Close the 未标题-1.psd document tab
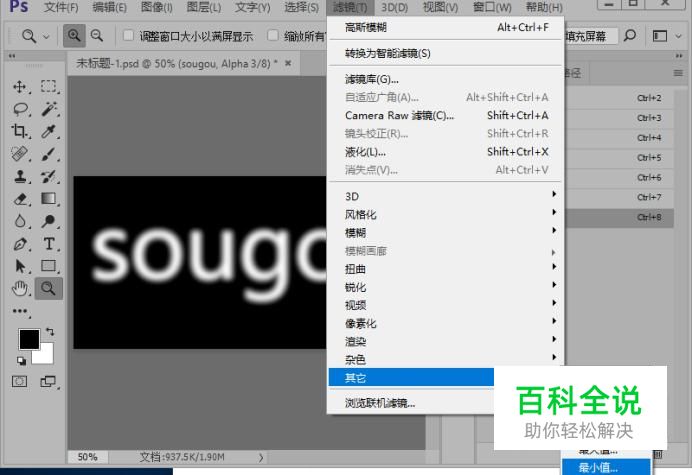 288,63
